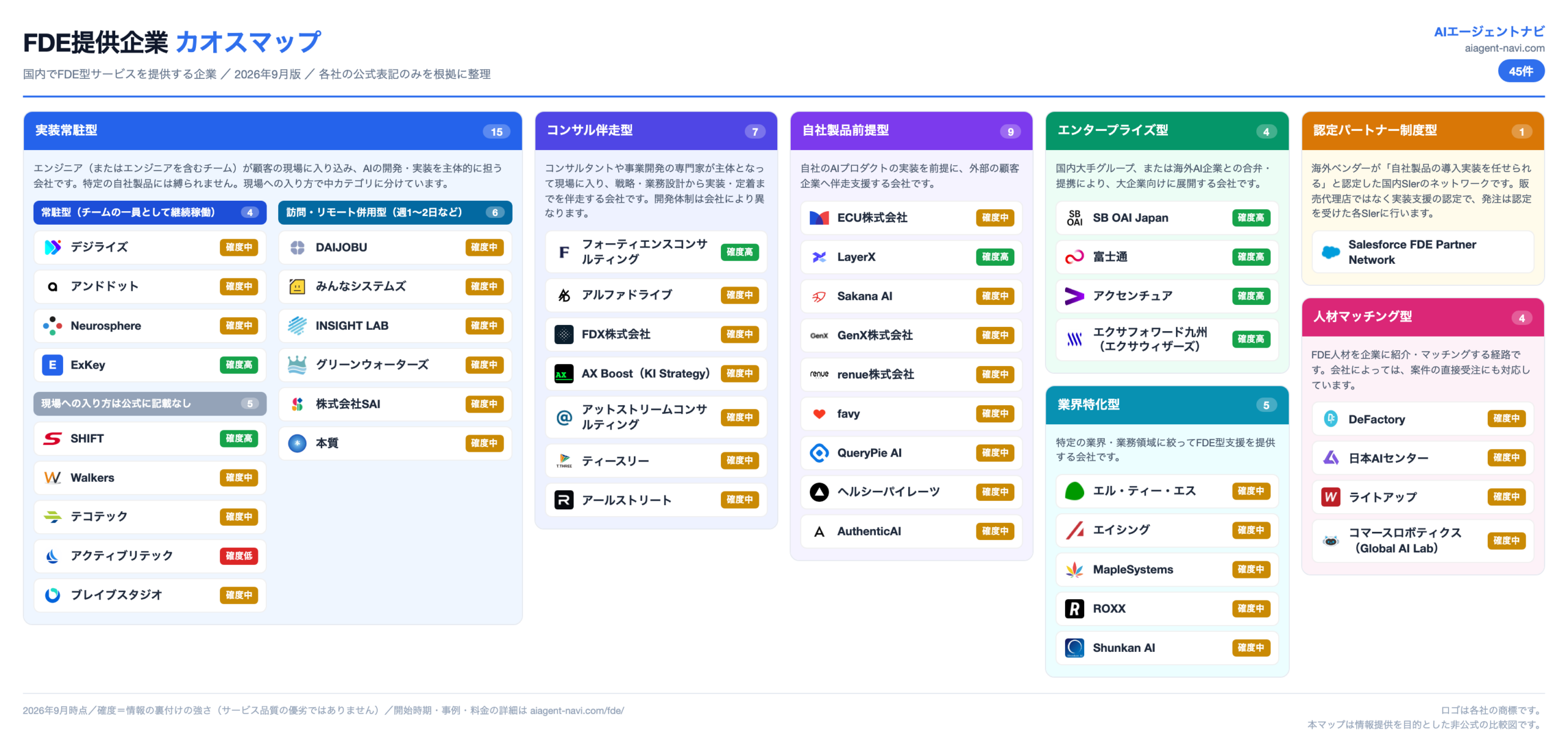Click the 現場への入り方は公式に記載なし subcategory bar
The width and height of the screenshot is (1568, 756).
tap(150, 403)
